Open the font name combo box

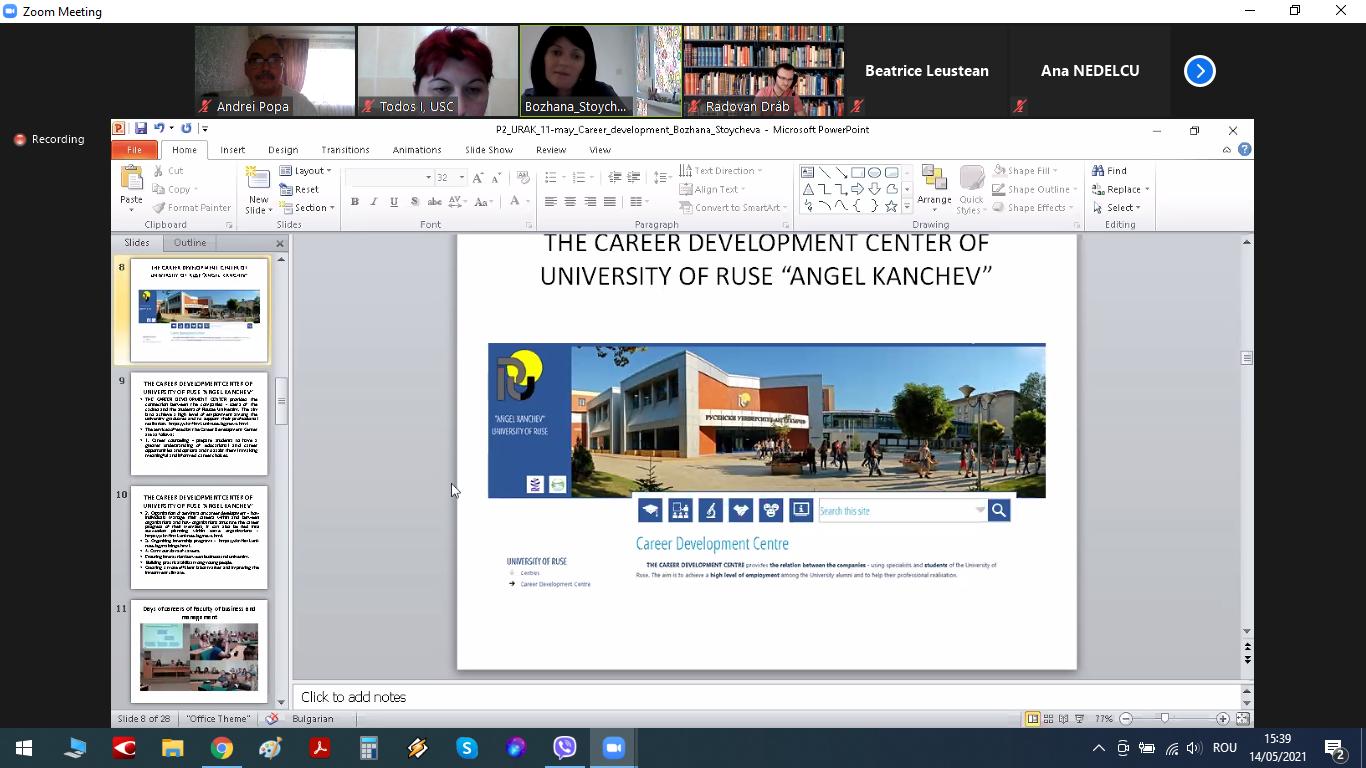[x=388, y=177]
